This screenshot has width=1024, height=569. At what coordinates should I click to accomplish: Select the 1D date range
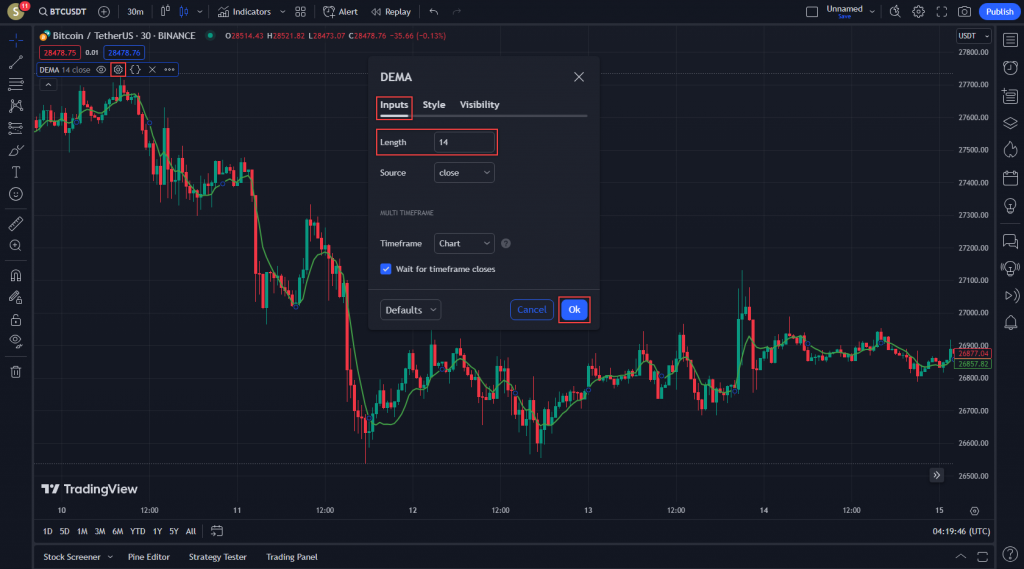click(x=48, y=531)
